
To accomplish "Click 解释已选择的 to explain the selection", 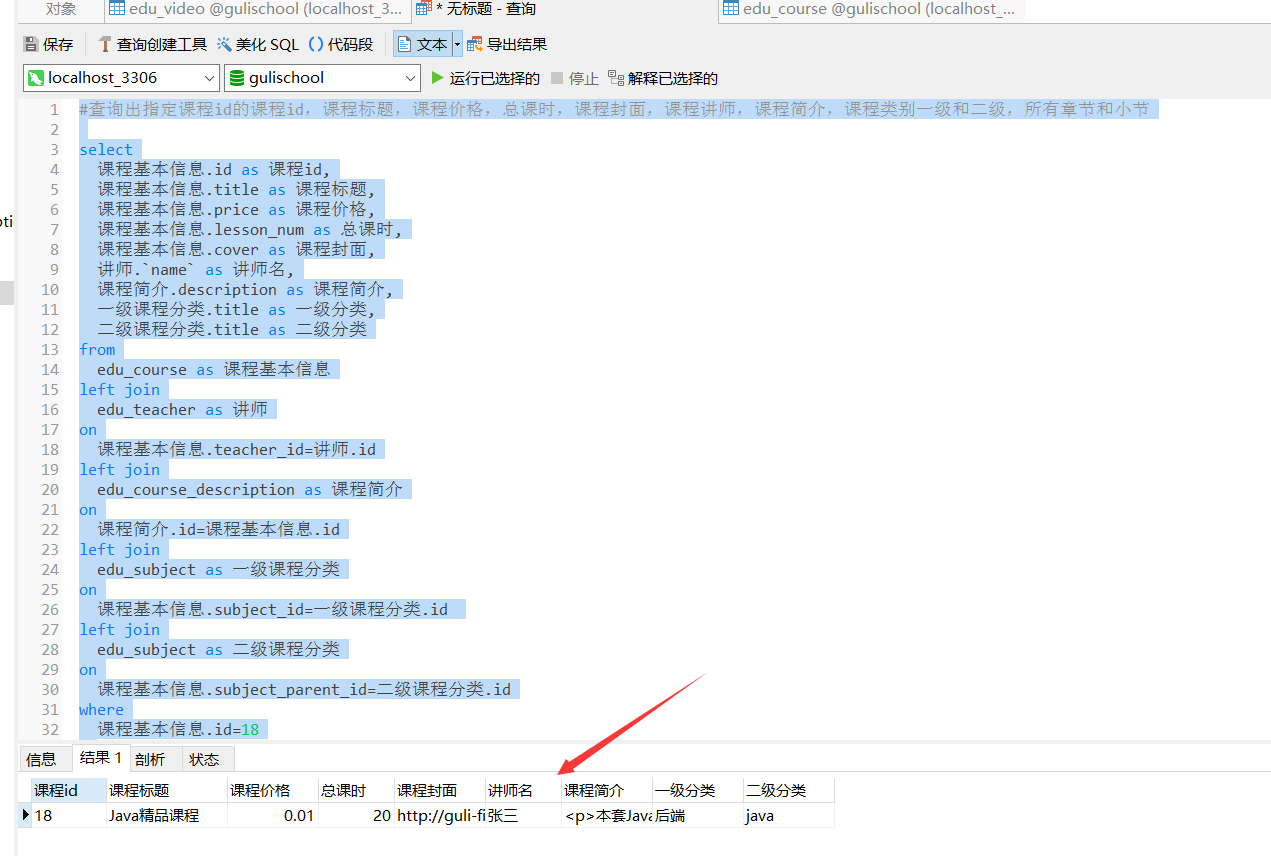I will click(x=663, y=78).
